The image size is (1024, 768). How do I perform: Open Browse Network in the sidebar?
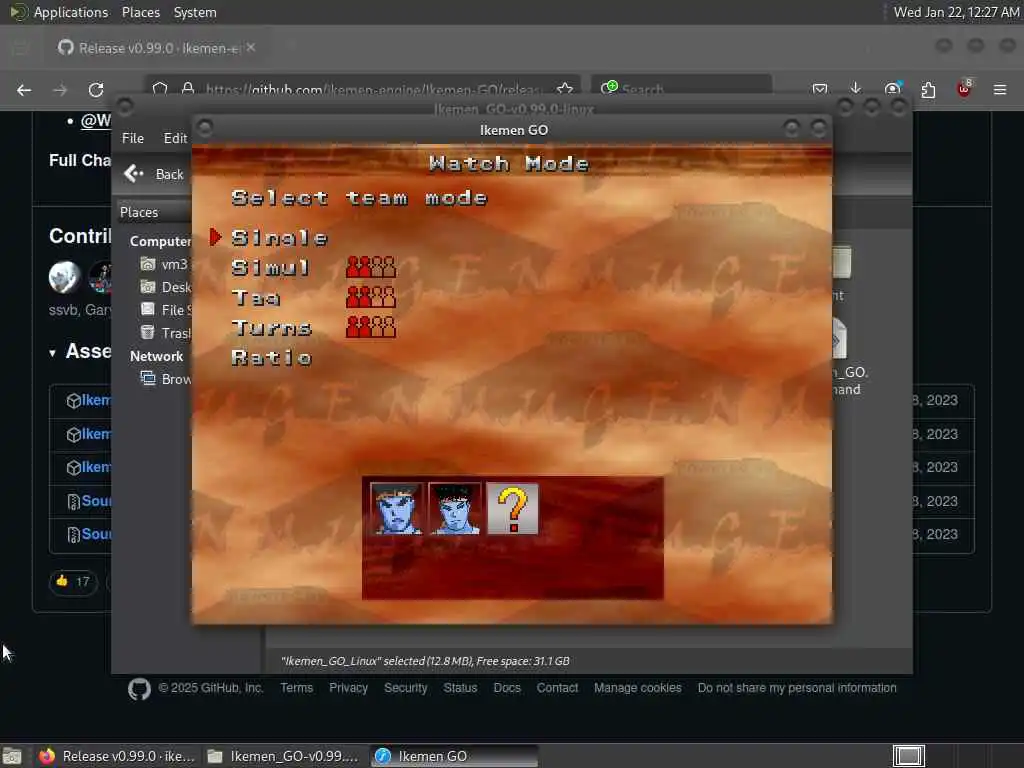point(165,379)
